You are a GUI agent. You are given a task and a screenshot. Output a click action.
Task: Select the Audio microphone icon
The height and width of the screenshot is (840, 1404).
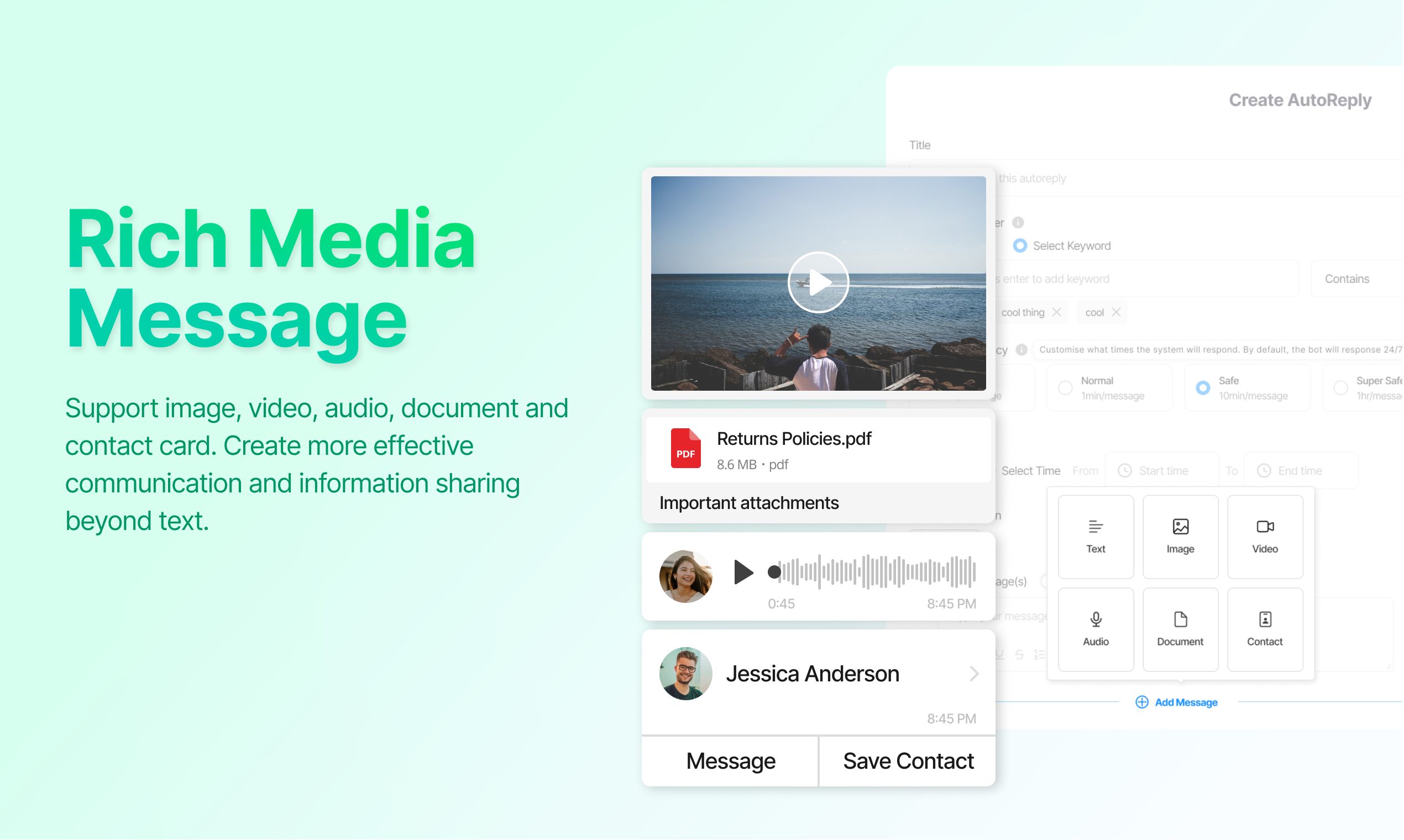point(1096,620)
